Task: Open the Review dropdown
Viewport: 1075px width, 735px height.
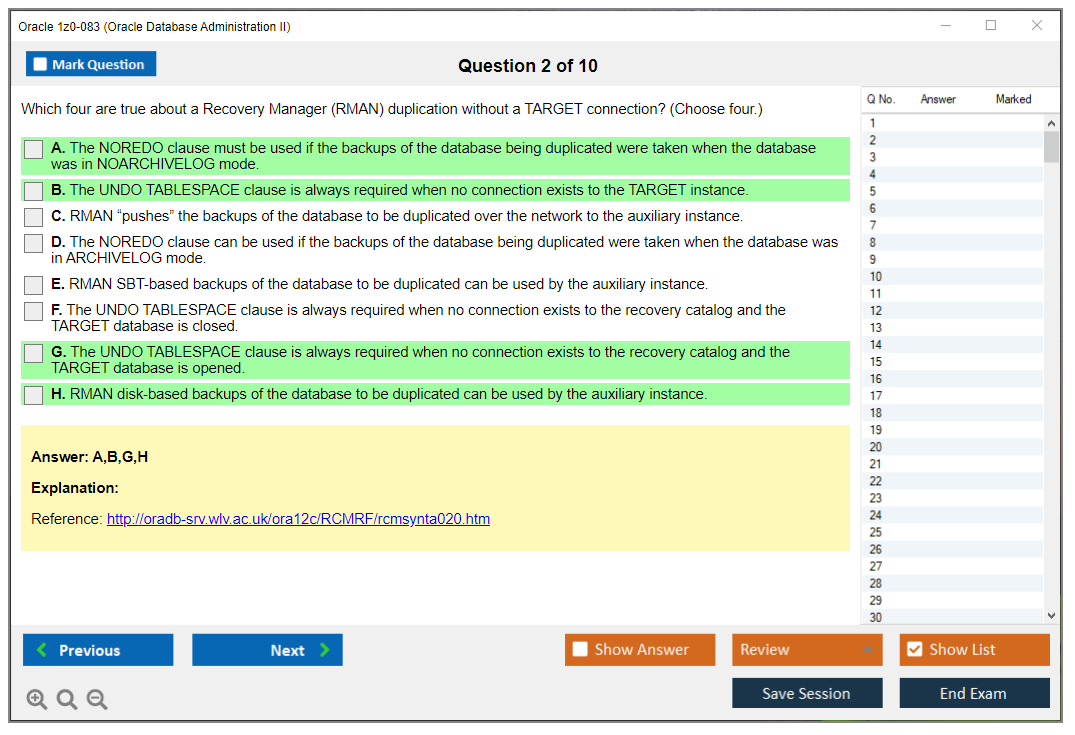Action: [806, 649]
